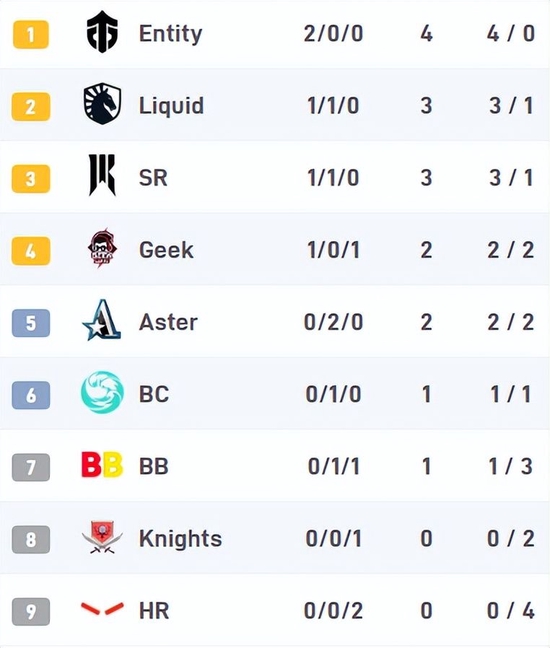This screenshot has height=648, width=550.
Task: Click Entity's 2/0/0 match record
Action: click(333, 33)
